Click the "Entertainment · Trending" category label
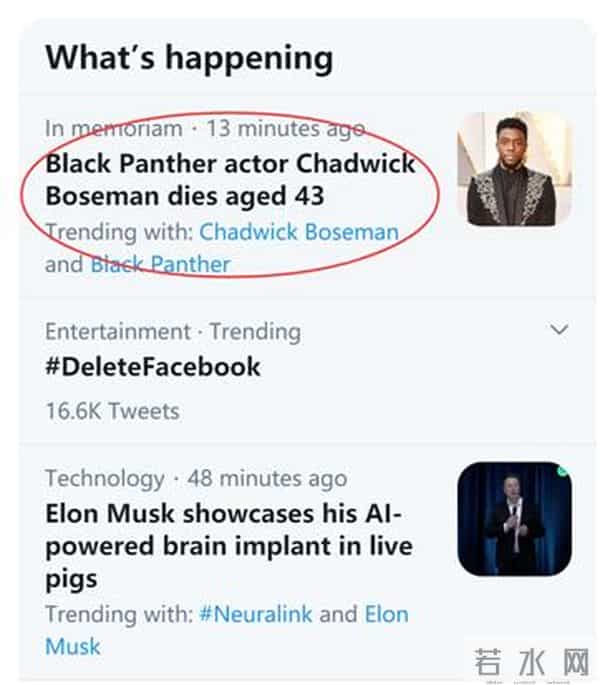This screenshot has width=600, height=685. [172, 331]
